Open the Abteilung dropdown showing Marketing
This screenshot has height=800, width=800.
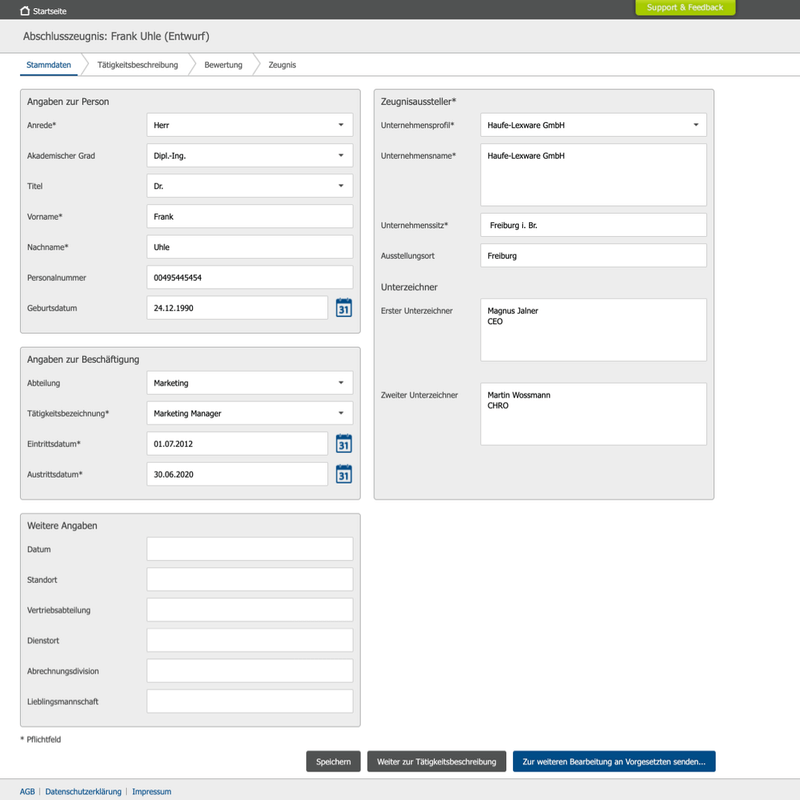point(249,382)
